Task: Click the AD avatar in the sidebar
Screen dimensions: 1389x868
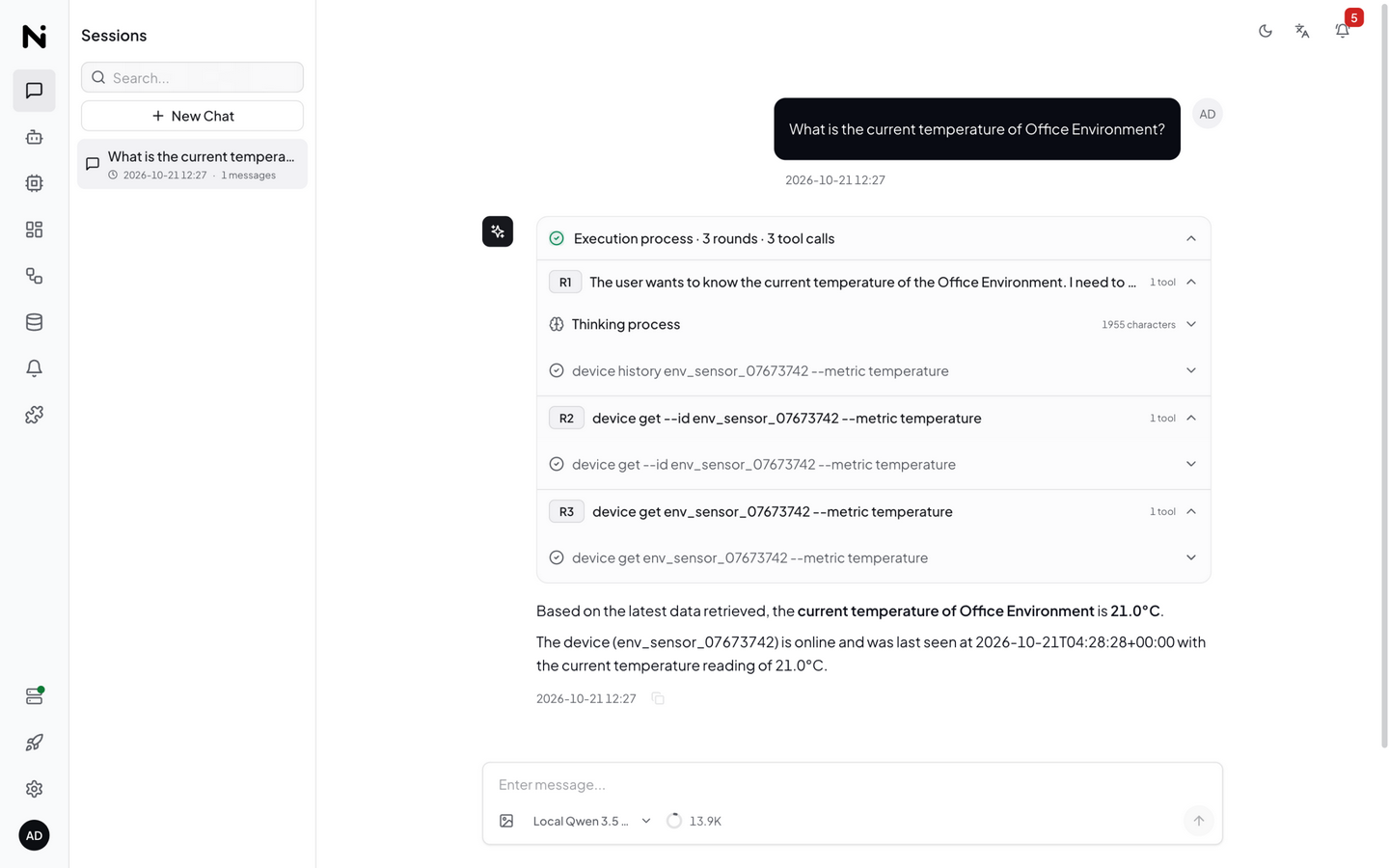Action: pyautogui.click(x=34, y=835)
